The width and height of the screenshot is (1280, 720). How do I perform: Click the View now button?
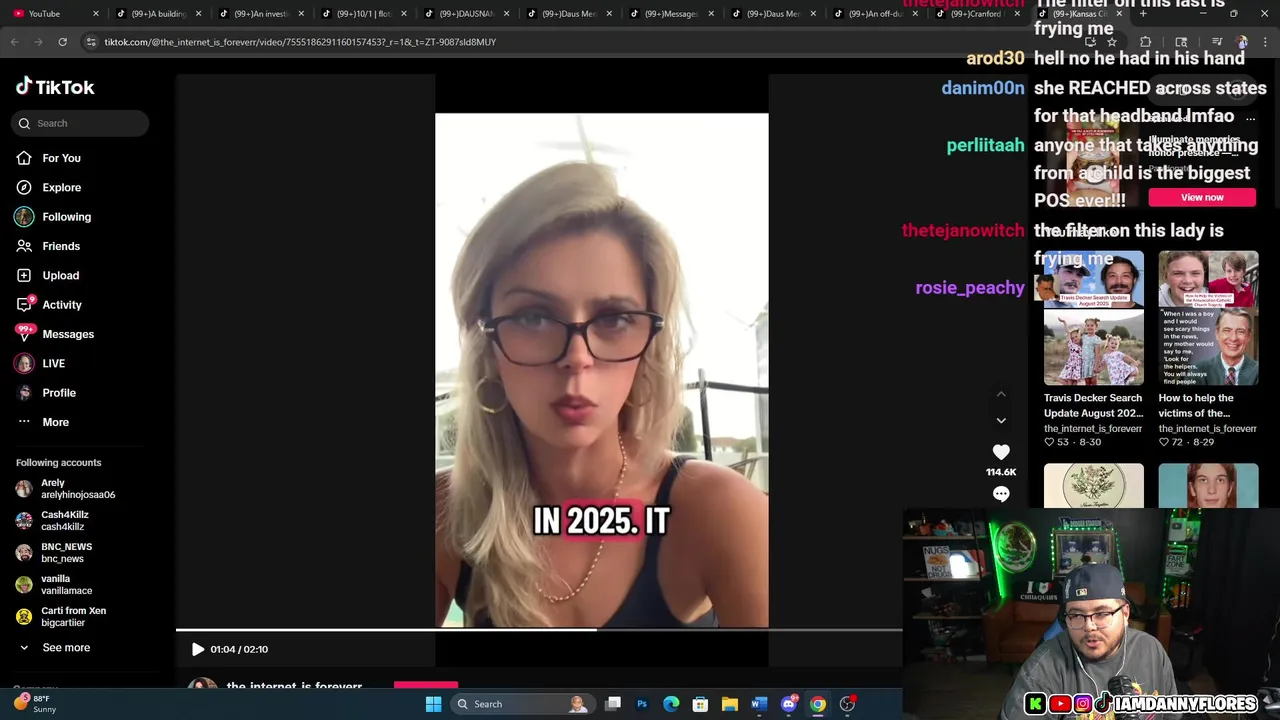click(1202, 197)
